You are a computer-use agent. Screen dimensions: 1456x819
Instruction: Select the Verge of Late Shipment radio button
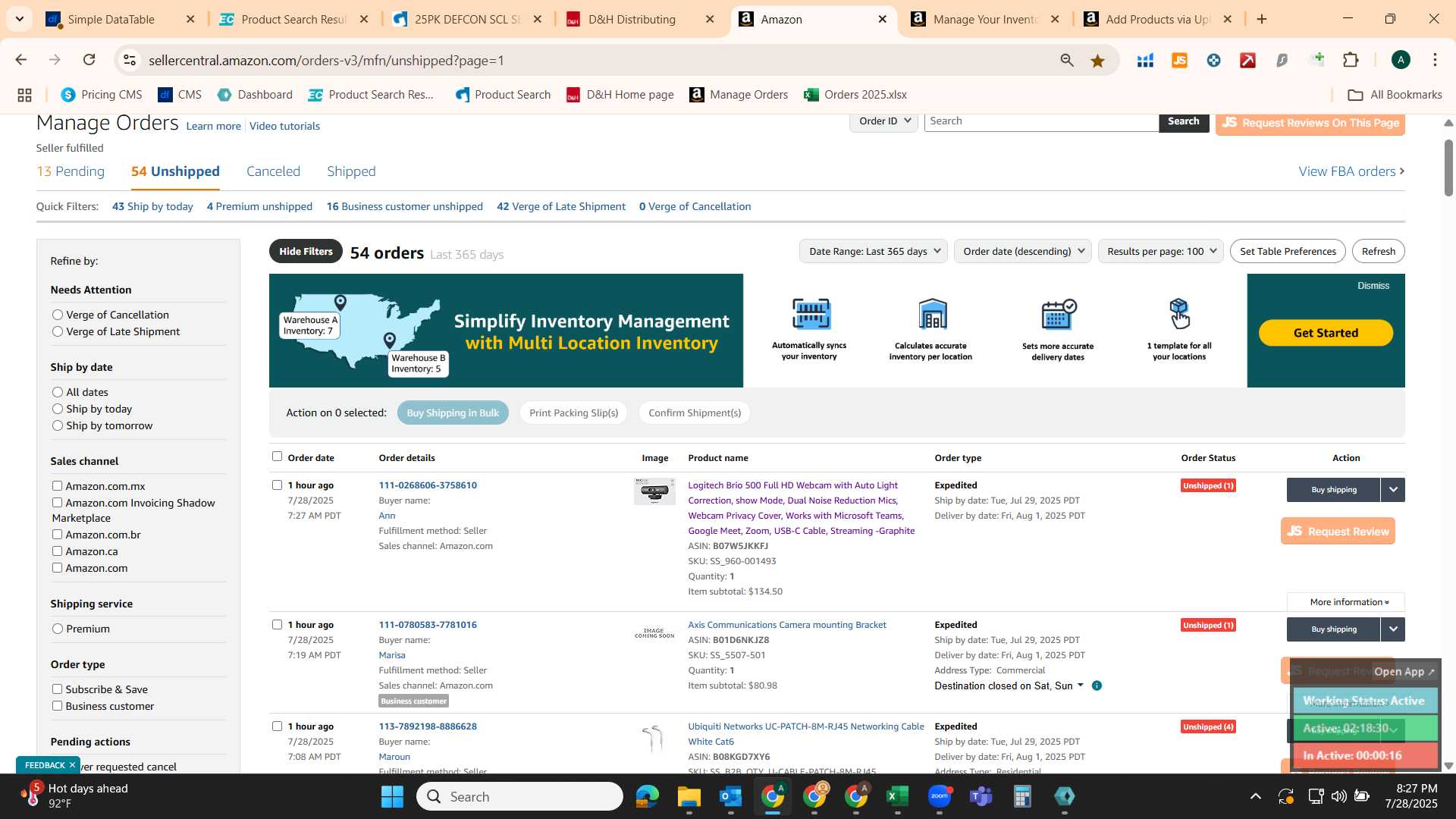point(57,331)
